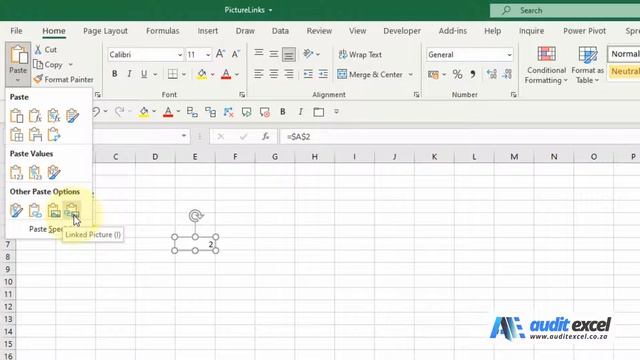Click Increase Indent button
Image resolution: width=640 pixels, height=360 pixels.
point(323,74)
